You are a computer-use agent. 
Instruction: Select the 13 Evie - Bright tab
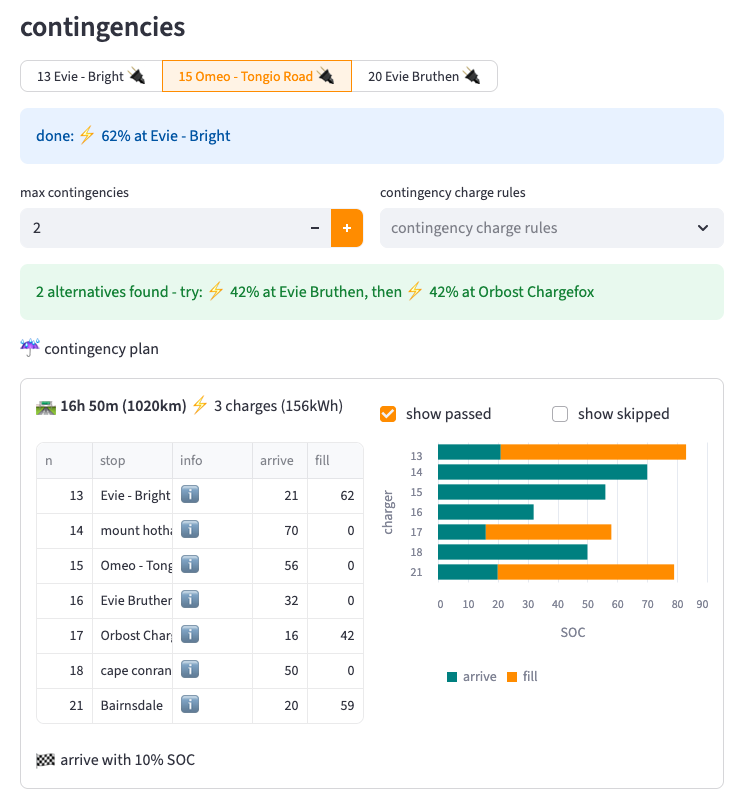pyautogui.click(x=91, y=76)
